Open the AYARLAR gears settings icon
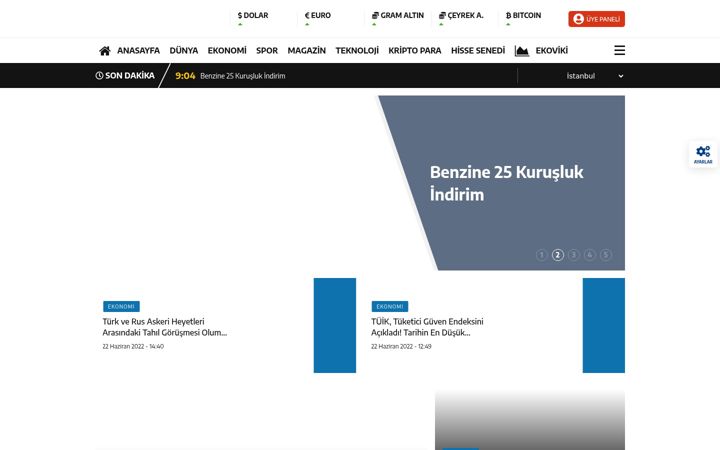Image resolution: width=720 pixels, height=450 pixels. [703, 154]
